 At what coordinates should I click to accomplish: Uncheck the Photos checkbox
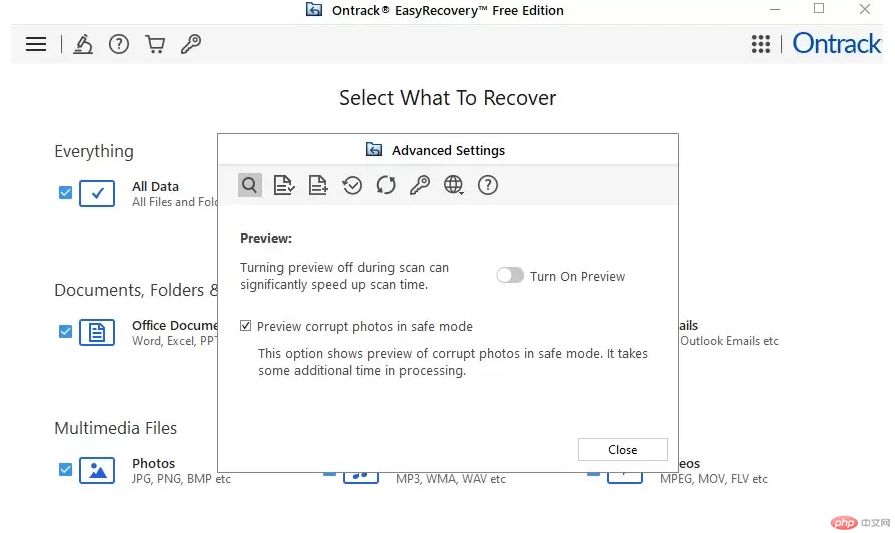click(66, 470)
